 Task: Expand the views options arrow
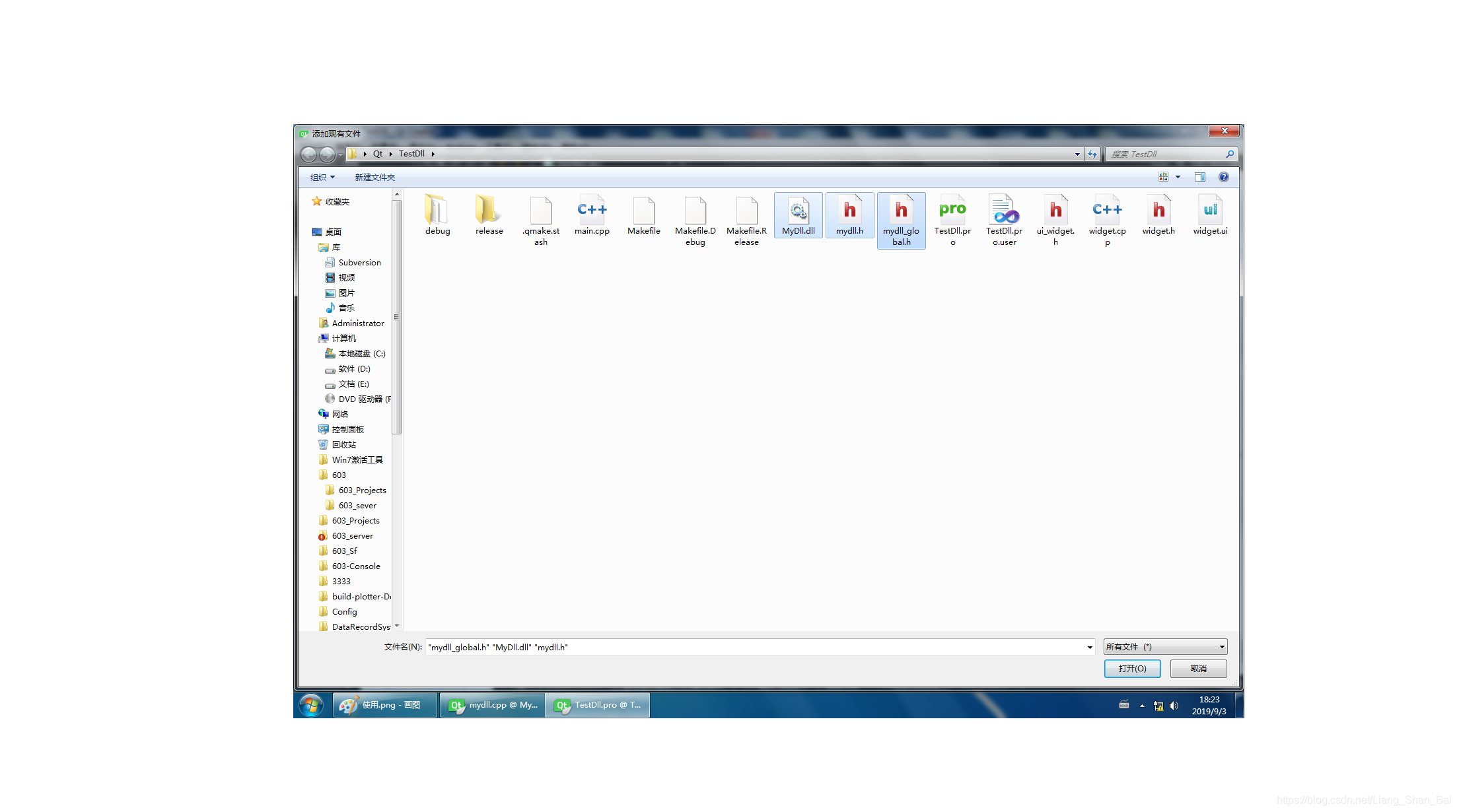pyautogui.click(x=1178, y=177)
